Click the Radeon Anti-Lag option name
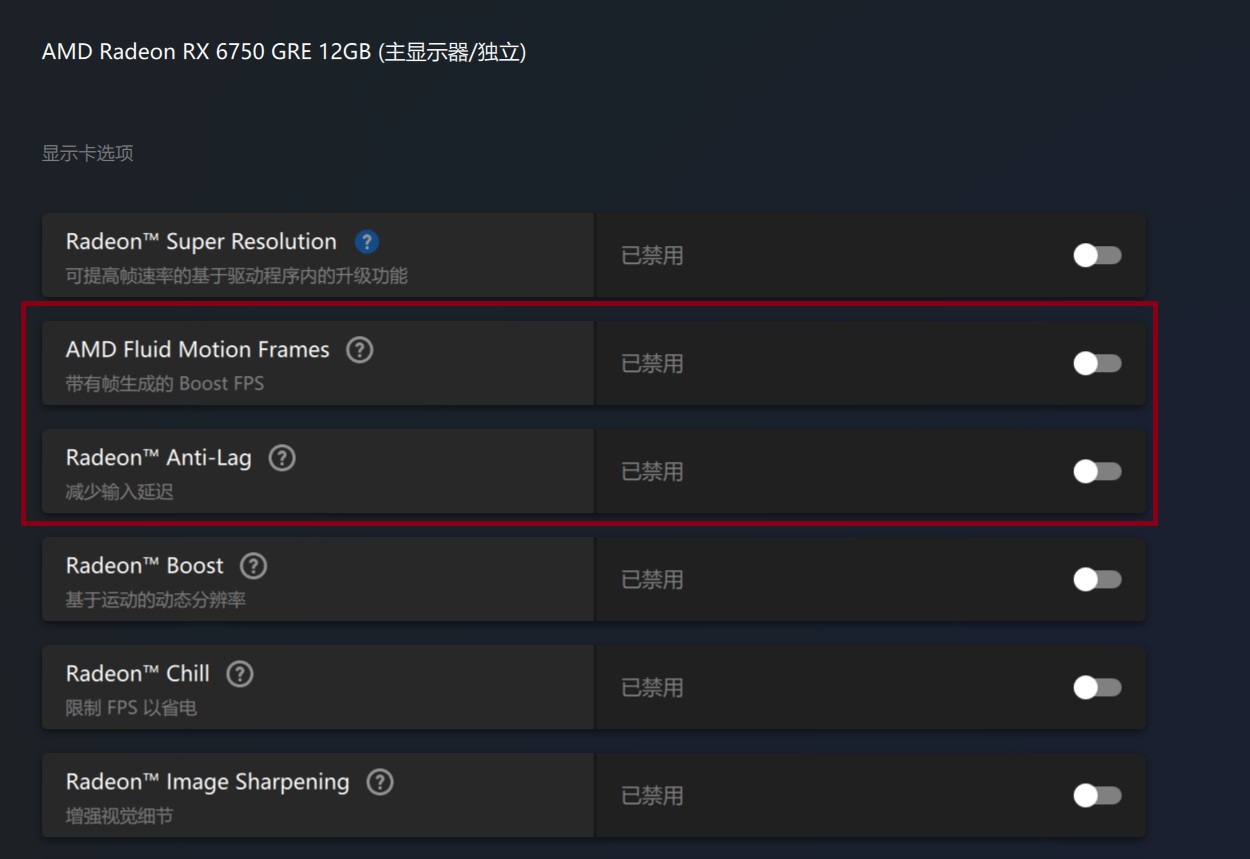Image resolution: width=1250 pixels, height=859 pixels. pyautogui.click(x=159, y=458)
